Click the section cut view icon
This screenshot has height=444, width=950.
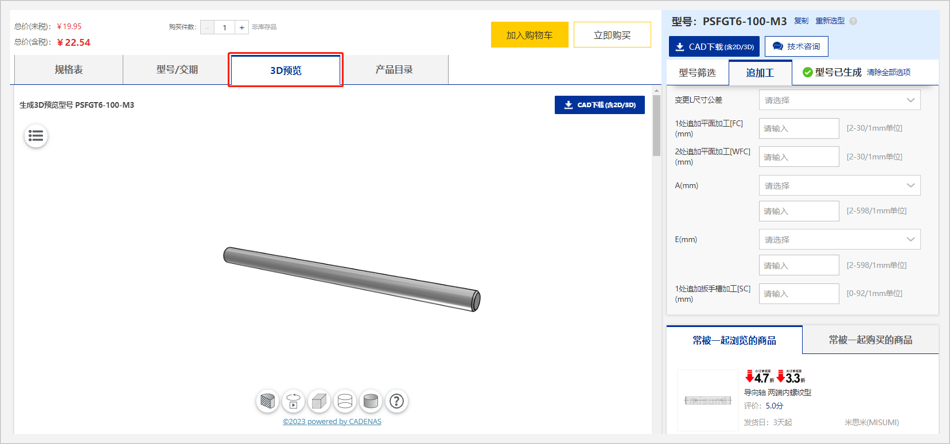pyautogui.click(x=267, y=401)
